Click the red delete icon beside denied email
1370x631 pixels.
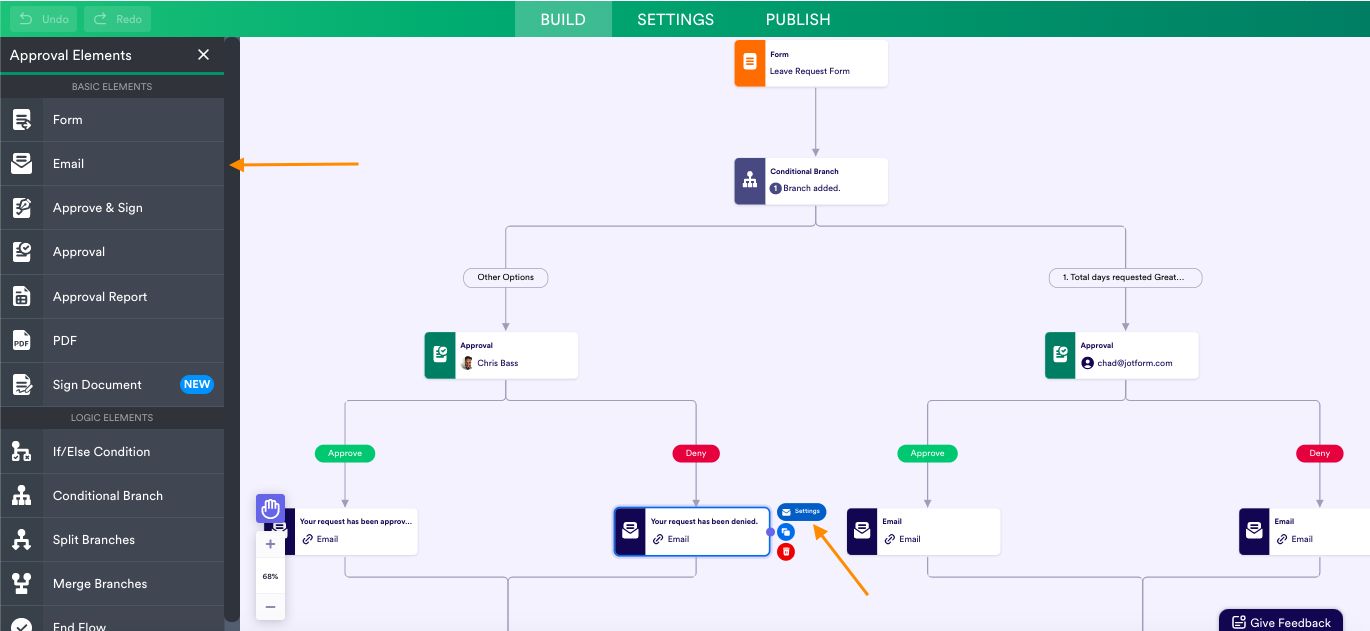[x=786, y=551]
